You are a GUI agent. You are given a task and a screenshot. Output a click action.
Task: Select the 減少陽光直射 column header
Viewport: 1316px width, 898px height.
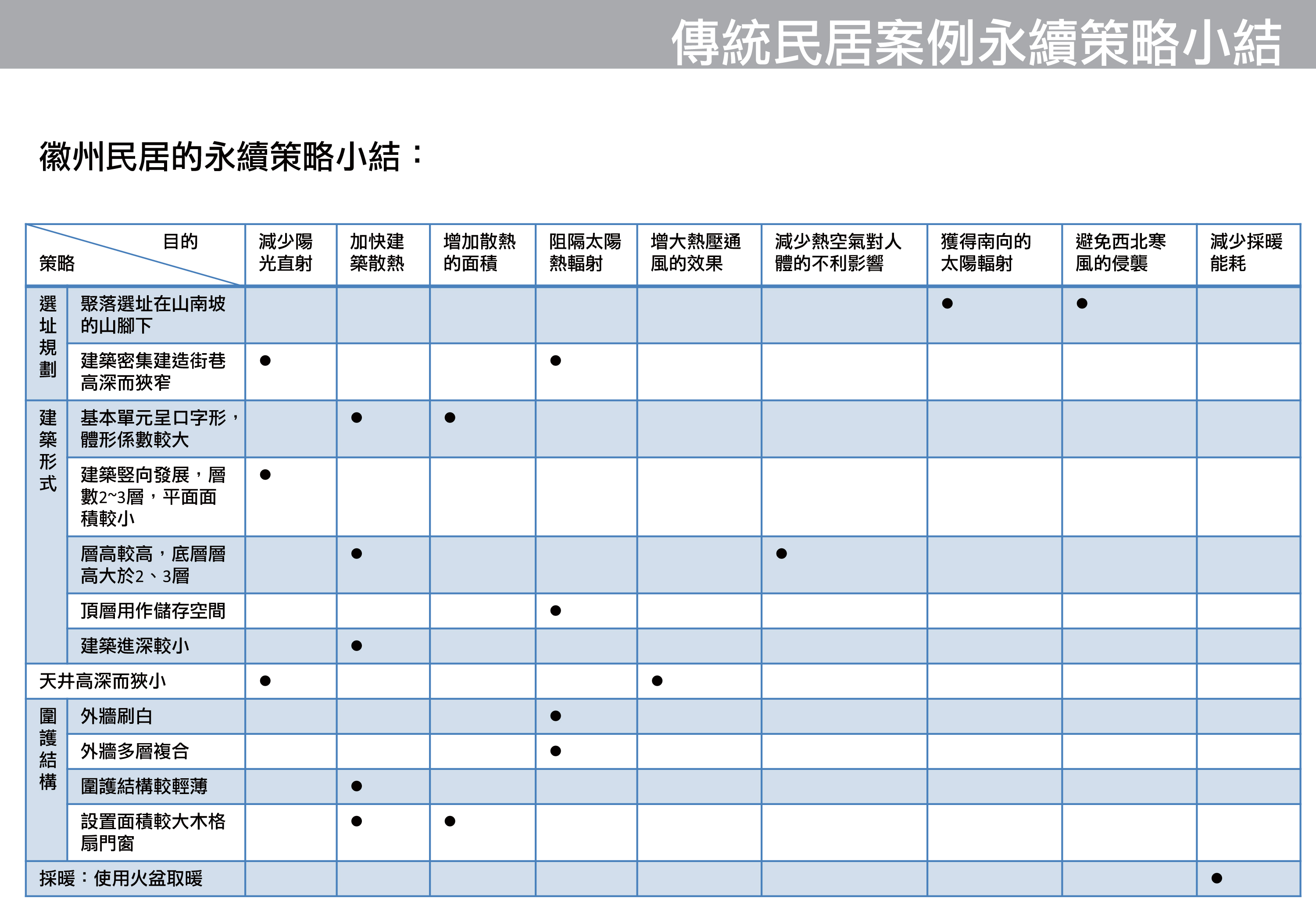286,253
